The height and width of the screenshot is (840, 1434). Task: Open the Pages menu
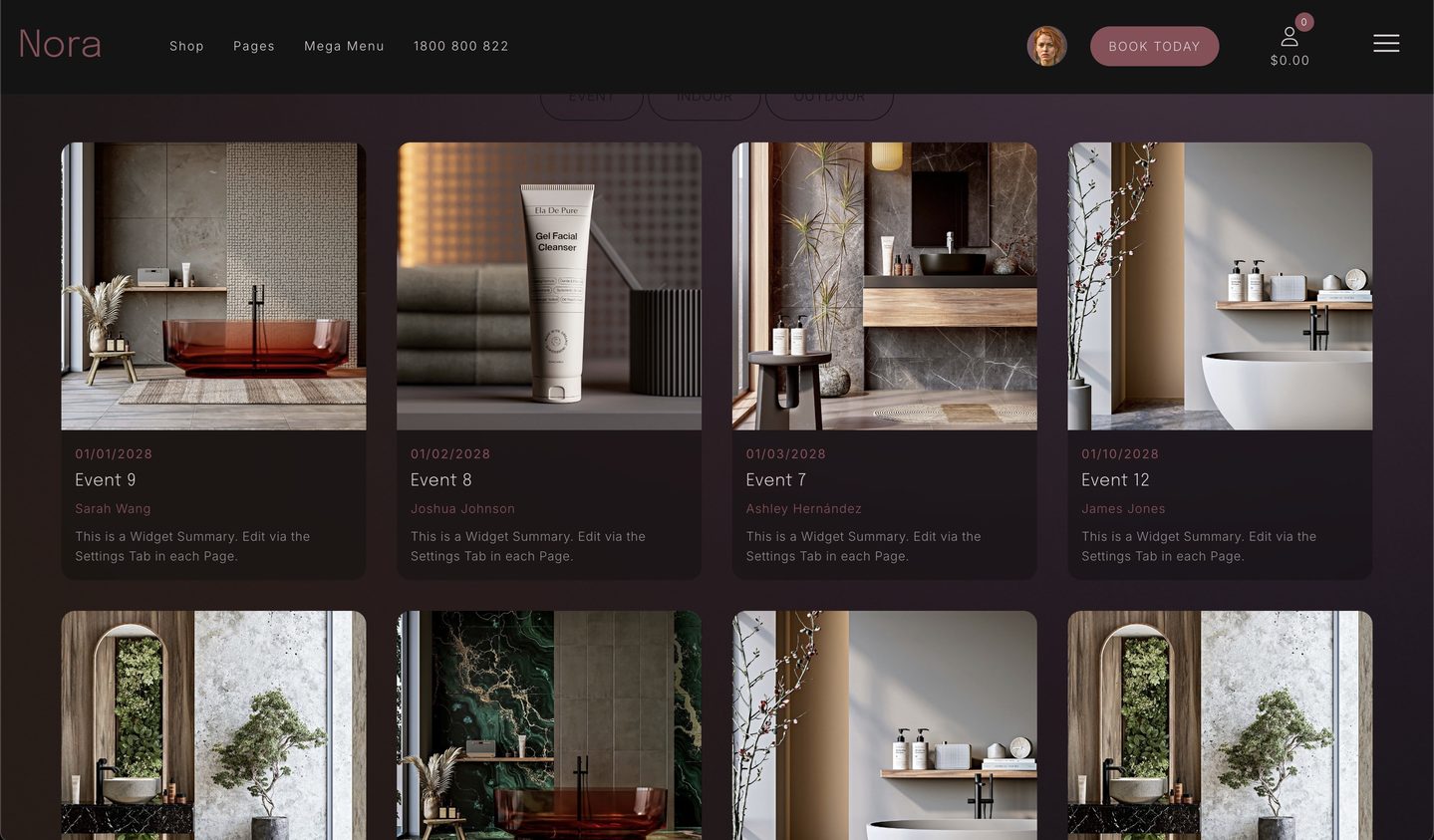coord(253,46)
